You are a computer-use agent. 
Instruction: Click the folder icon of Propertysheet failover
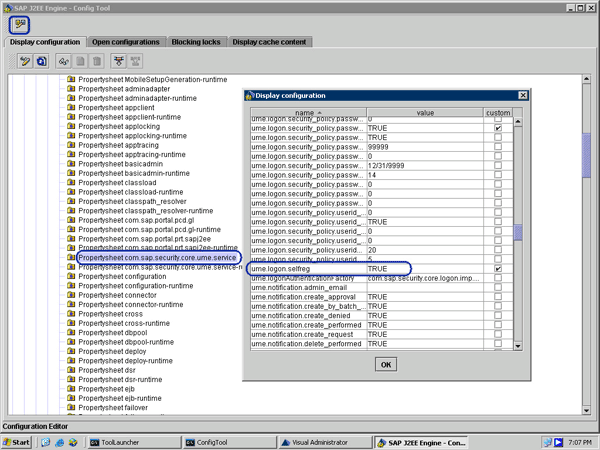pyautogui.click(x=71, y=408)
